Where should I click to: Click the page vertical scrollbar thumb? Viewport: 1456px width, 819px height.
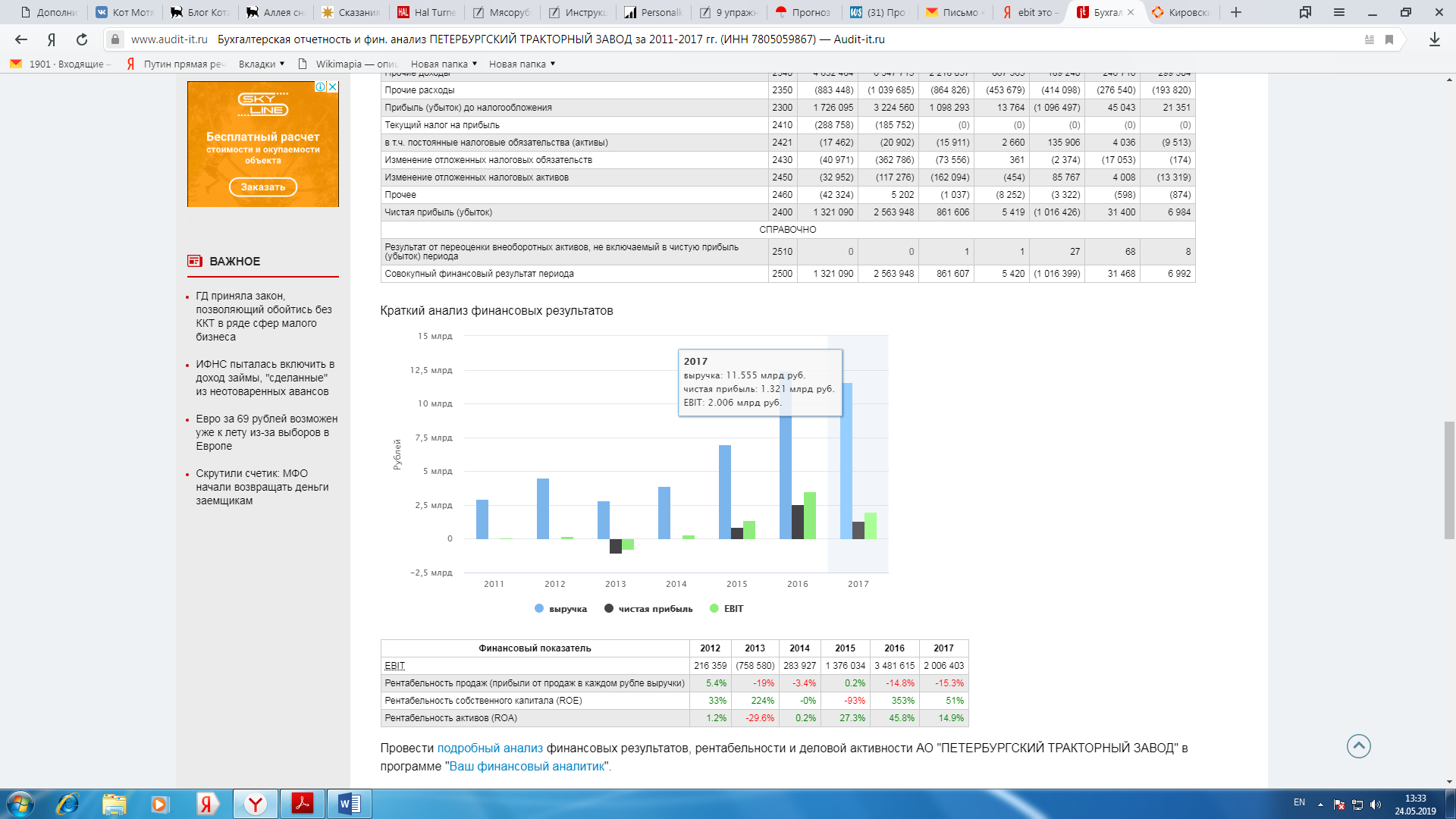(1449, 479)
